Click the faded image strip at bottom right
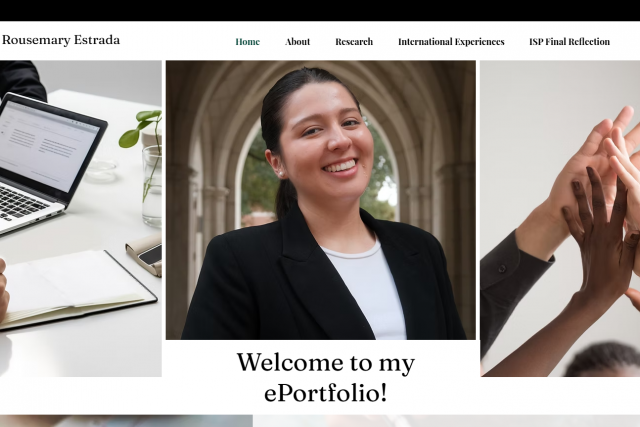This screenshot has width=640, height=427. click(x=446, y=421)
